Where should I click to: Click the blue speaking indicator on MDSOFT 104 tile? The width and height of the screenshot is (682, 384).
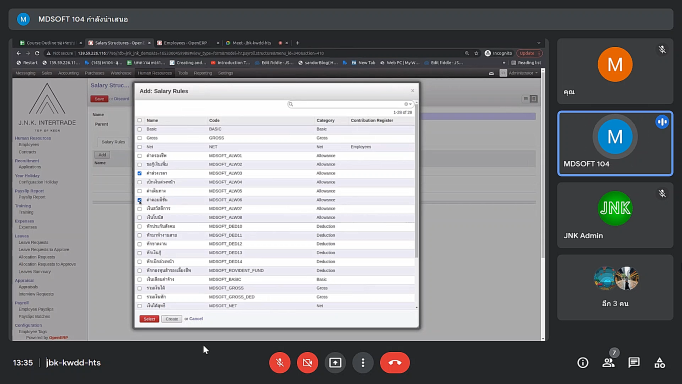662,122
